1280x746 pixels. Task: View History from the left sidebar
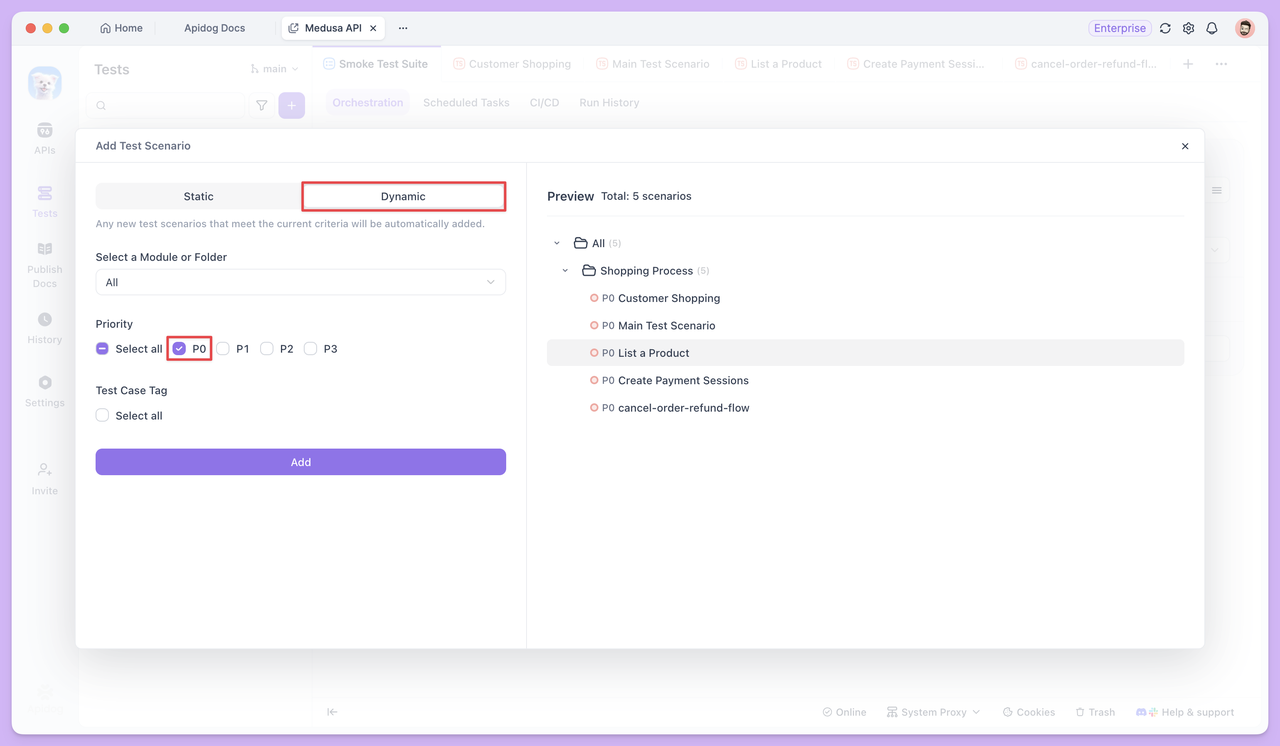pos(44,327)
